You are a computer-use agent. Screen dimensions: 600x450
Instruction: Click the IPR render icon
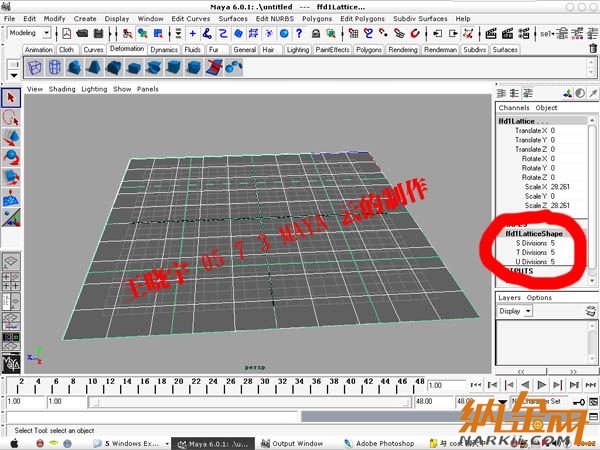pyautogui.click(x=507, y=34)
